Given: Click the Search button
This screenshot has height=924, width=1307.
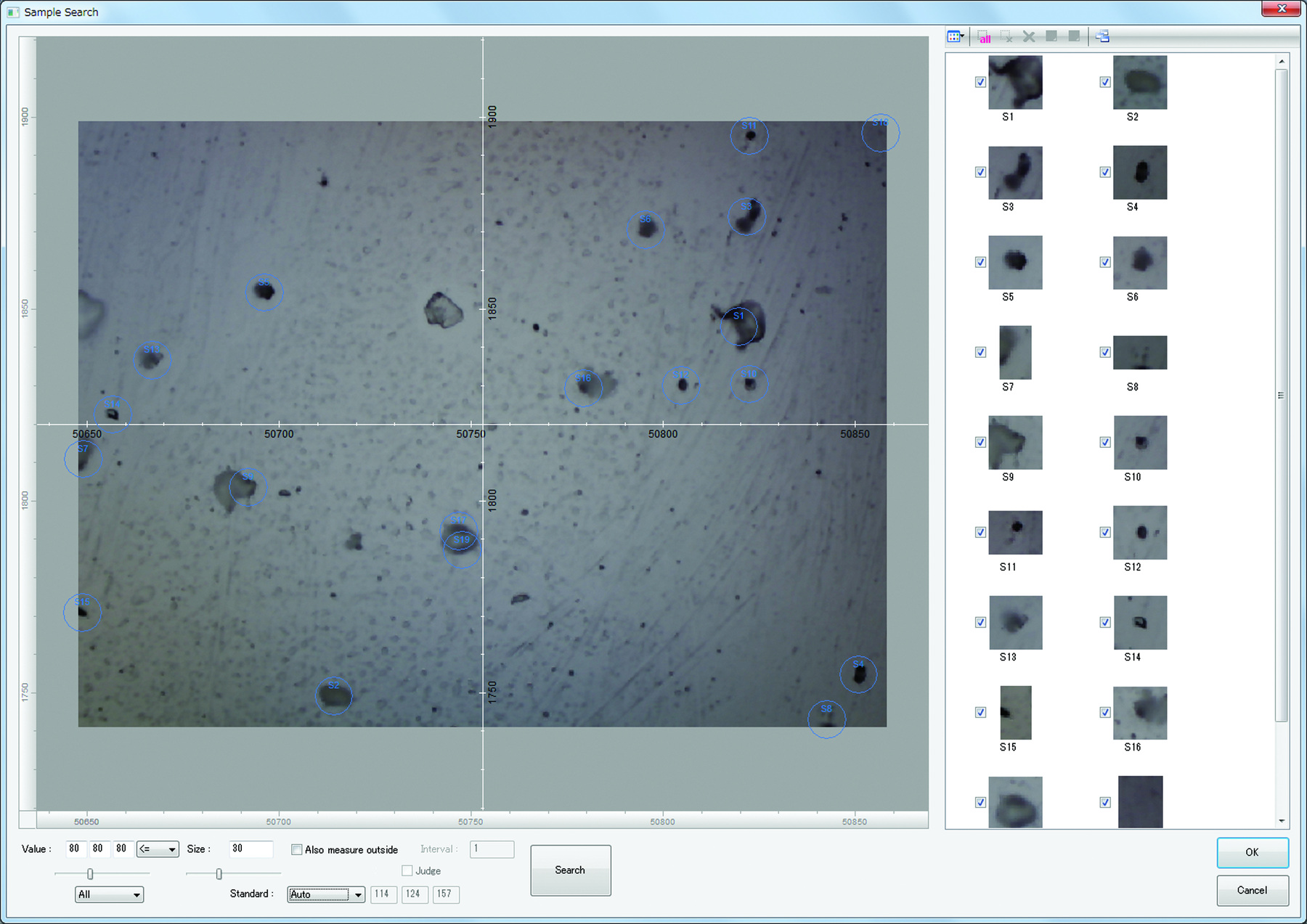Looking at the screenshot, I should [x=571, y=870].
